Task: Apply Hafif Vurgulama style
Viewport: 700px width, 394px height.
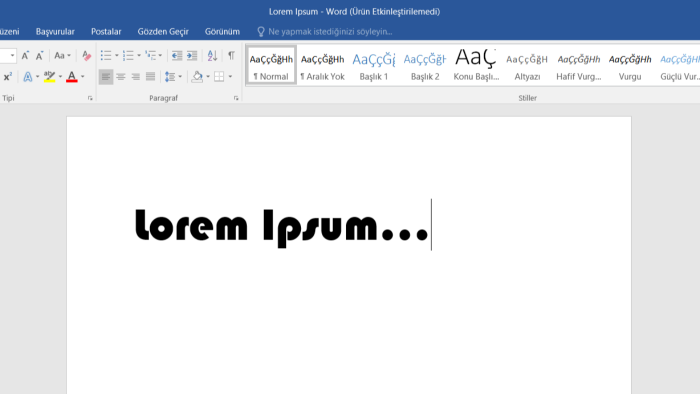Action: click(x=579, y=66)
